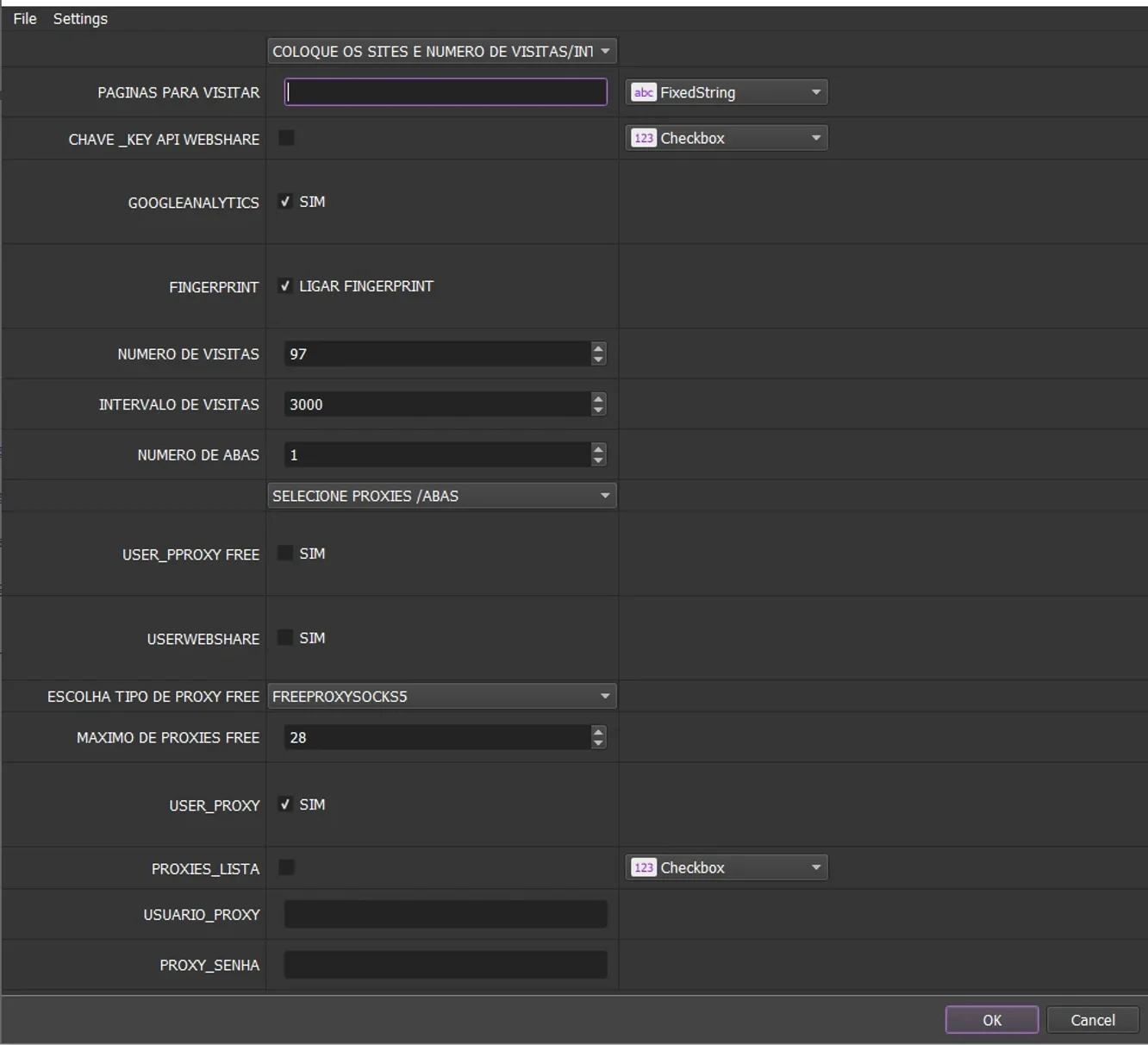The height and width of the screenshot is (1045, 1148).
Task: Open the File menu
Action: (25, 18)
